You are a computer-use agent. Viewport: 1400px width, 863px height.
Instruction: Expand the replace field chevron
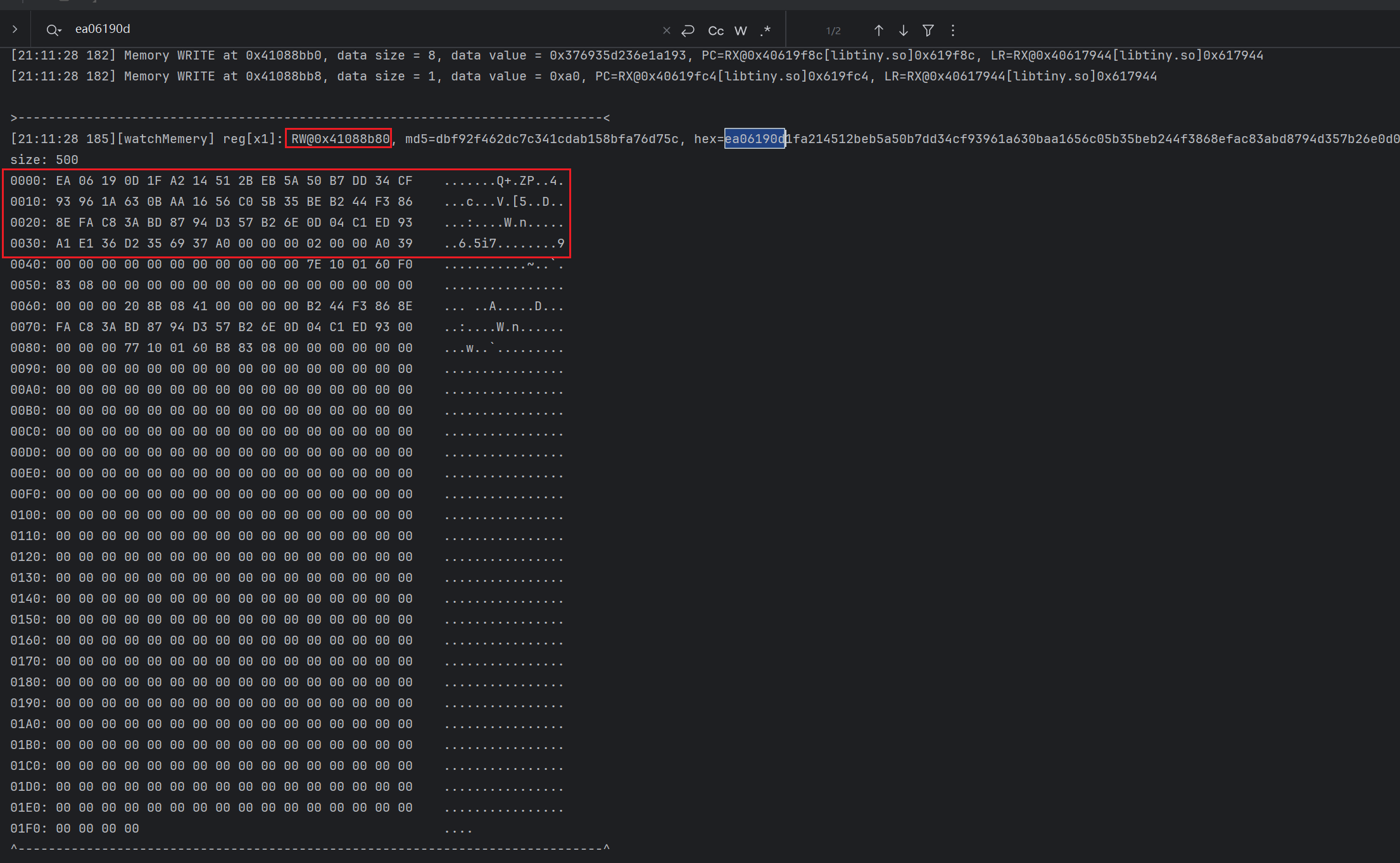(15, 29)
